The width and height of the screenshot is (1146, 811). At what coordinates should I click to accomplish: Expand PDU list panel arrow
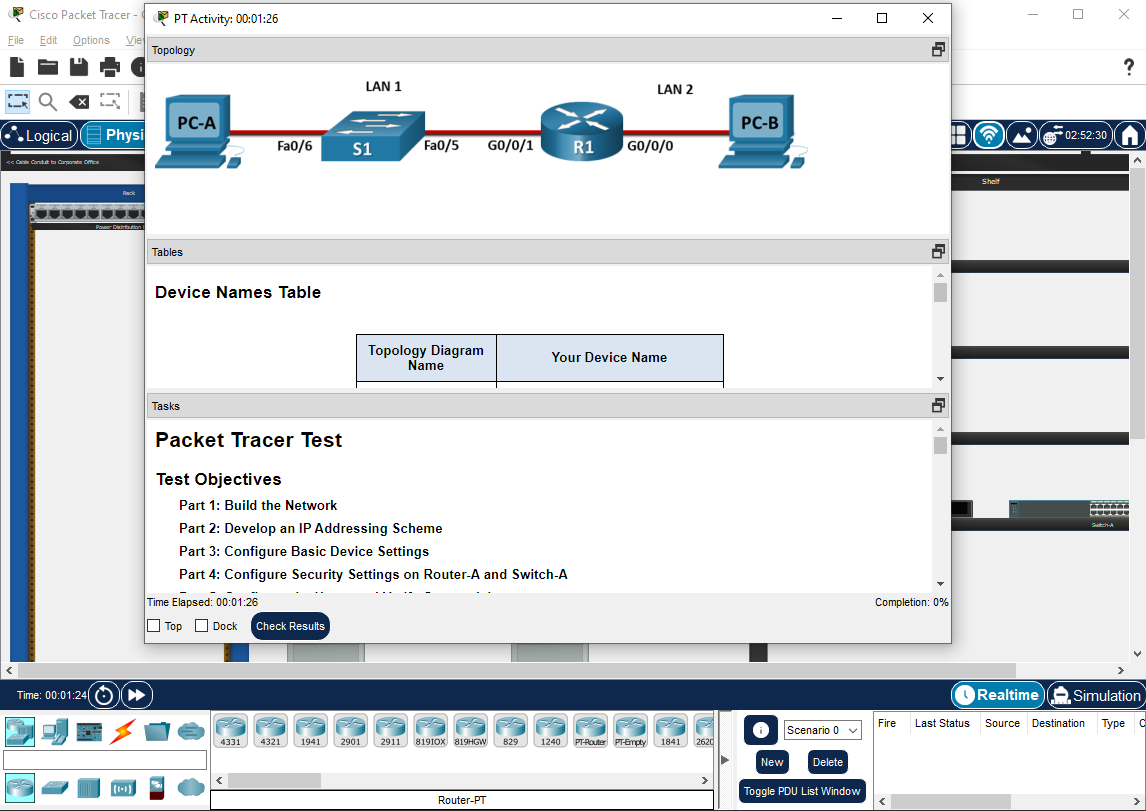(x=725, y=760)
